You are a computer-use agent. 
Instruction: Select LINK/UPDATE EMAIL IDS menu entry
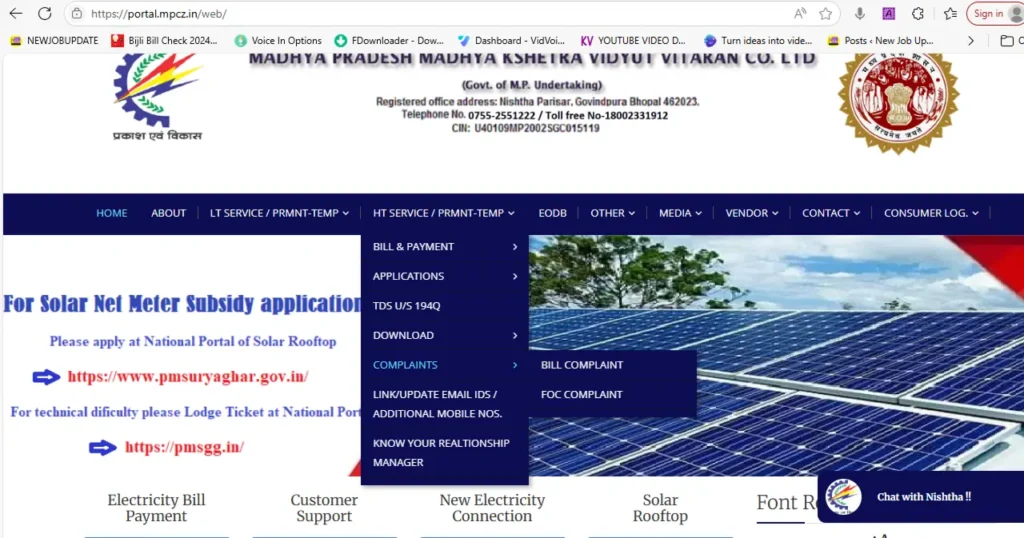[445, 404]
